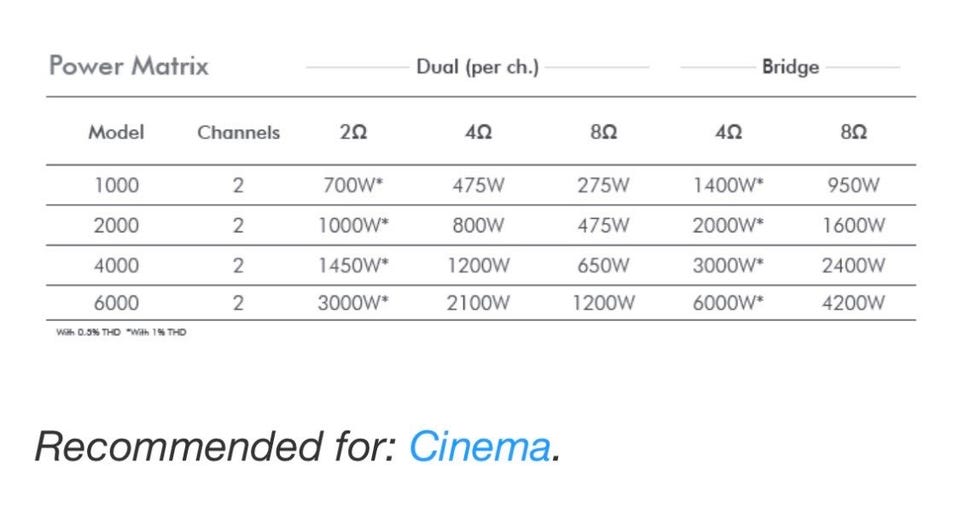
Task: Click the Dual (per ch.) group header
Action: tap(477, 68)
